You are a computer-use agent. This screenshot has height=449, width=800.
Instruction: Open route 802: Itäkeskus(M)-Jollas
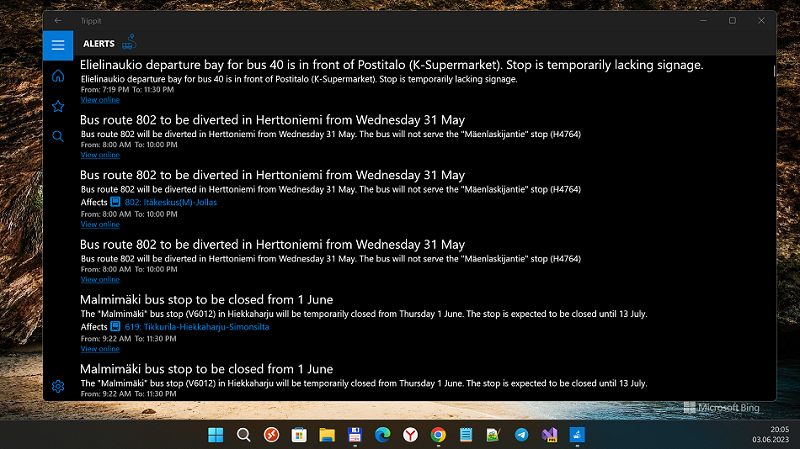coord(170,202)
